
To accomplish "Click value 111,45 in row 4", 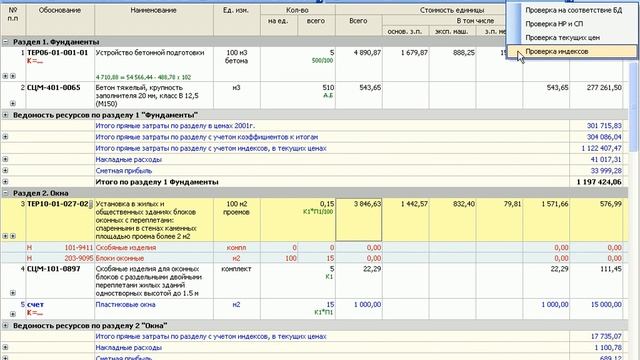I will tap(610, 269).
